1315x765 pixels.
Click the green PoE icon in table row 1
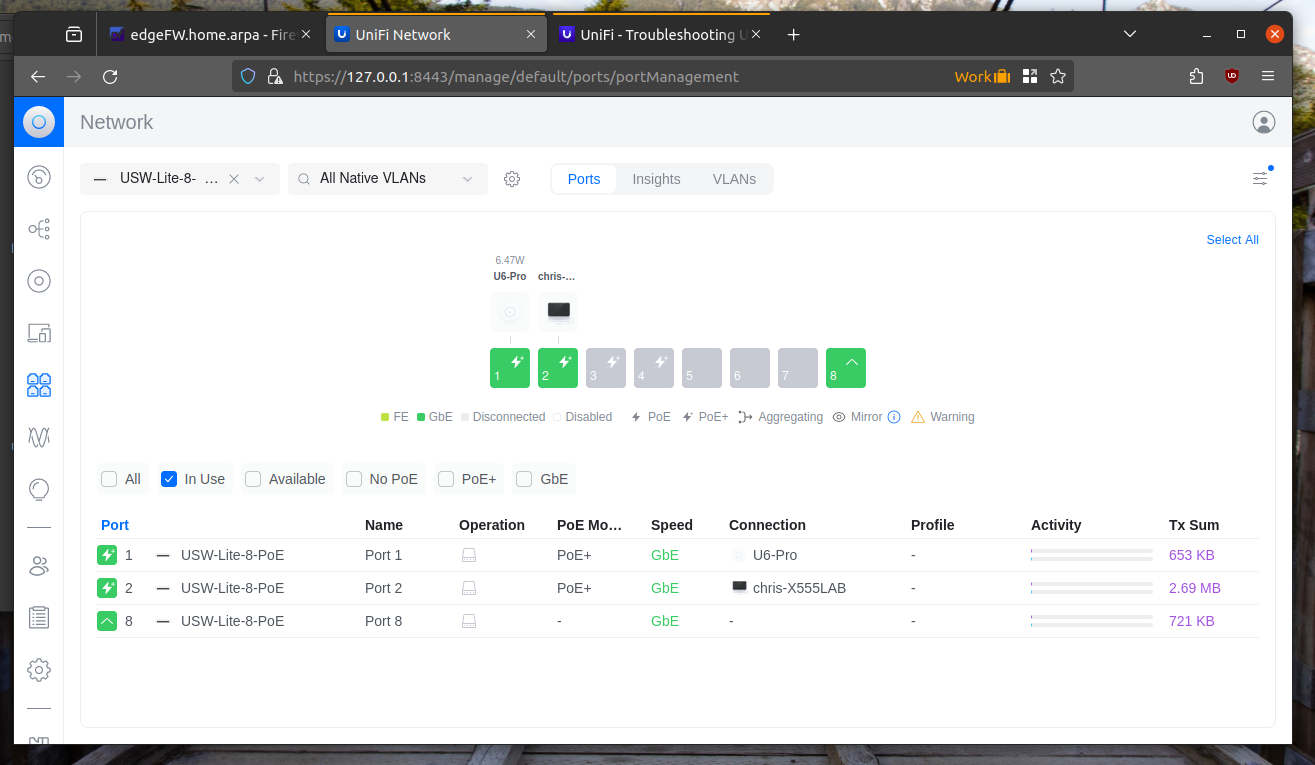point(107,555)
